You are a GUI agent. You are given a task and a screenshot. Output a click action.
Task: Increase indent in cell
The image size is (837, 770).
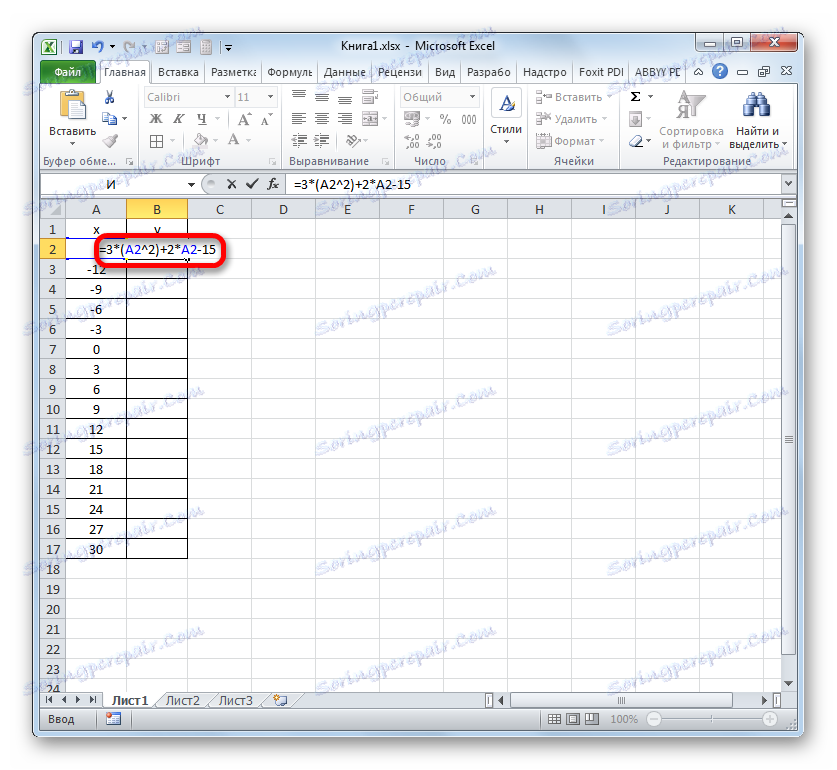[x=322, y=140]
